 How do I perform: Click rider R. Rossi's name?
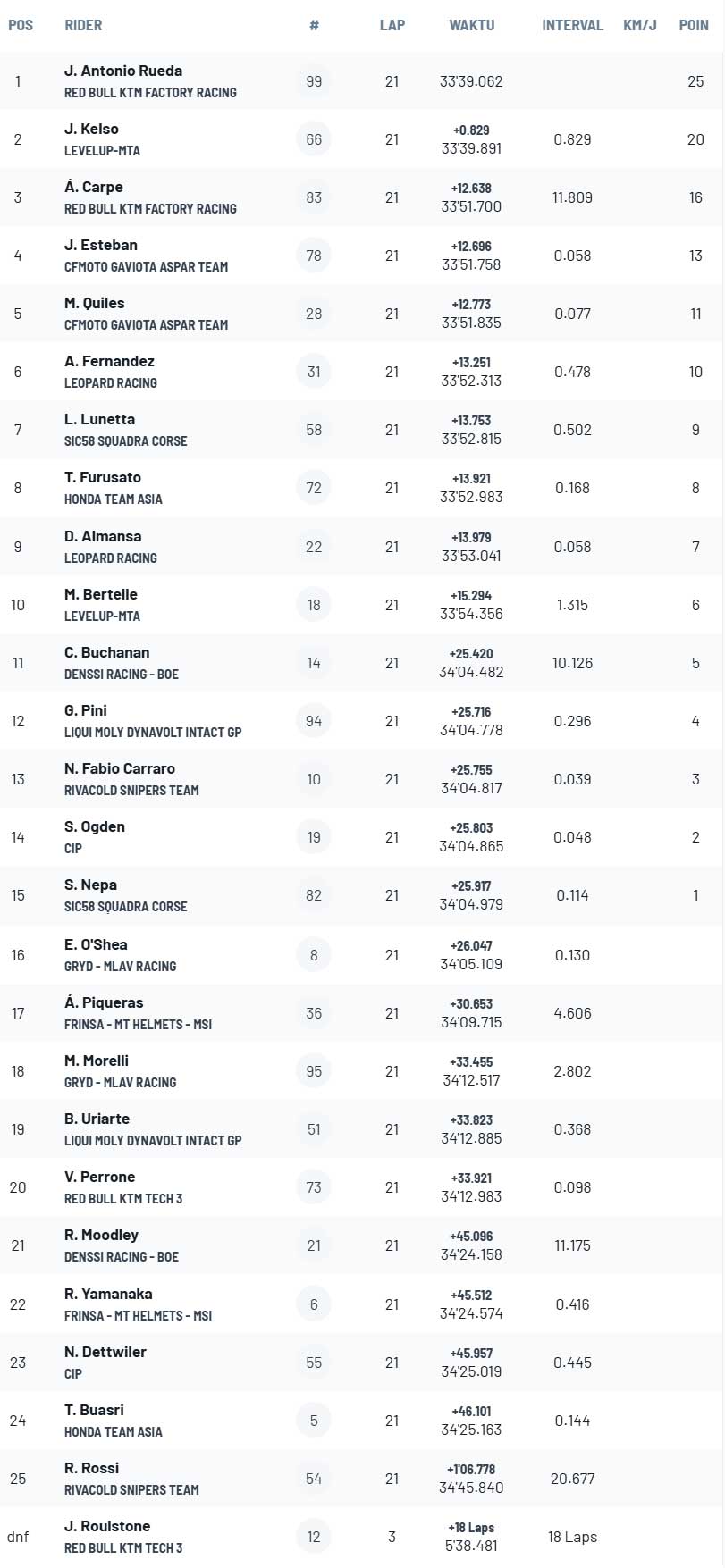tap(92, 1468)
